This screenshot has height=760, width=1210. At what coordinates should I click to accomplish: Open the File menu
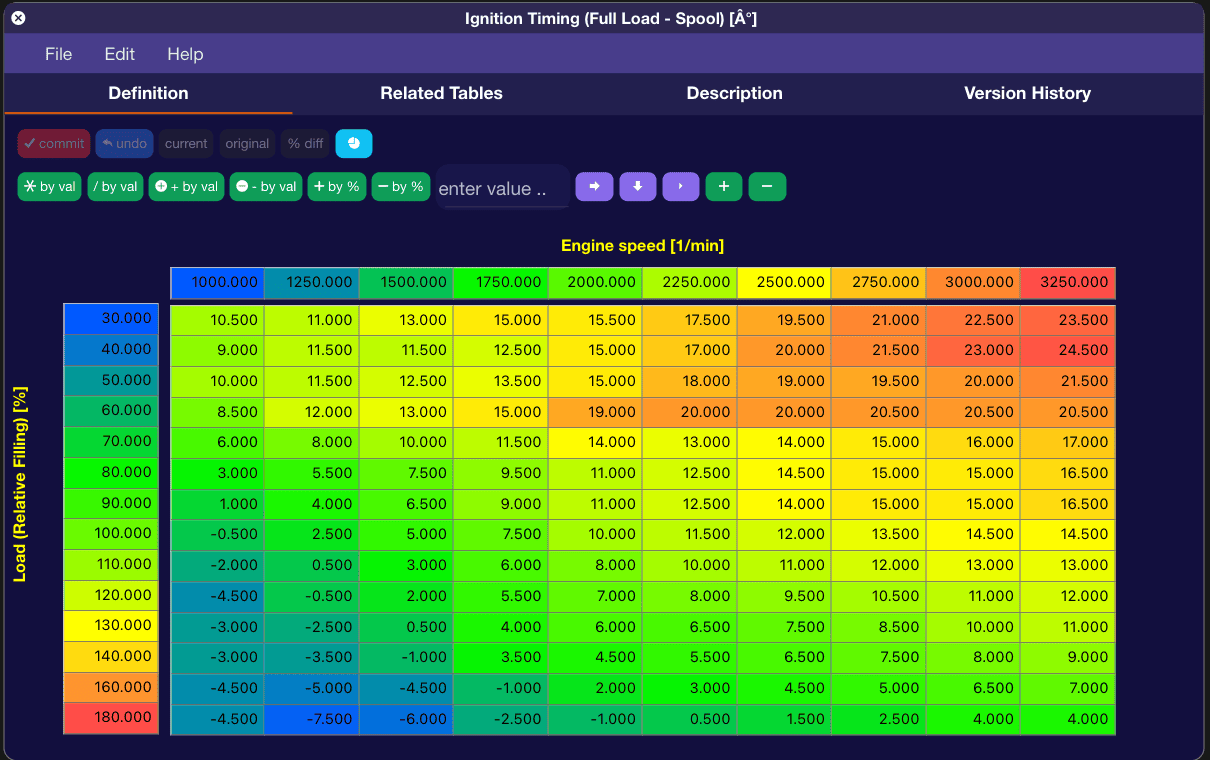tap(59, 54)
